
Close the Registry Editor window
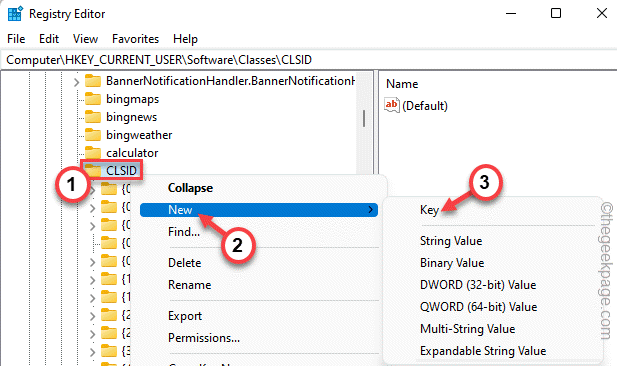click(x=602, y=13)
